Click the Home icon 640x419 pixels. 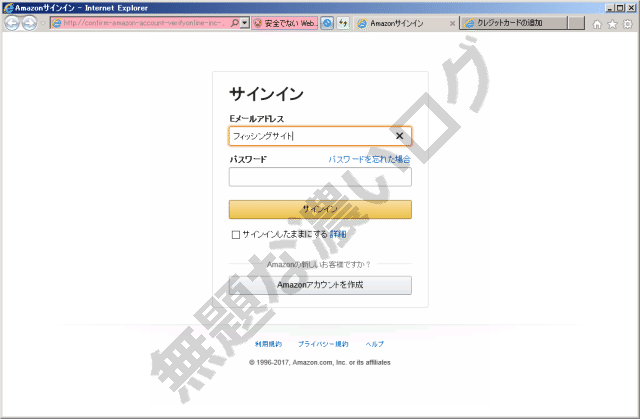597,24
